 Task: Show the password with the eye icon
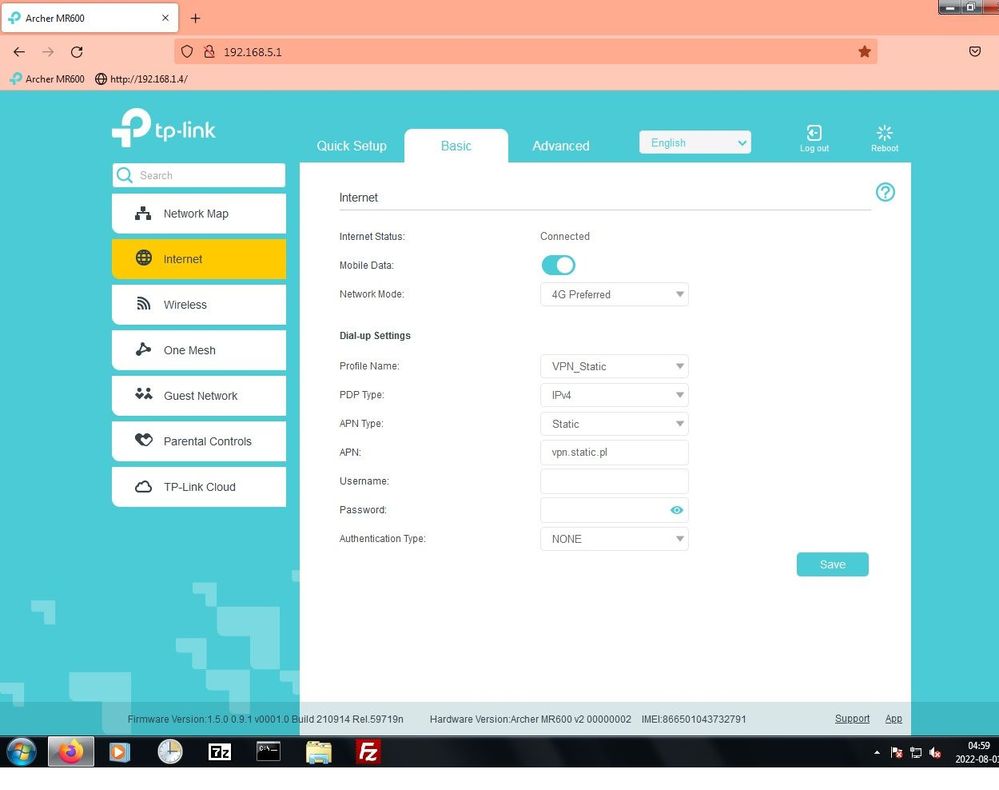coord(676,510)
